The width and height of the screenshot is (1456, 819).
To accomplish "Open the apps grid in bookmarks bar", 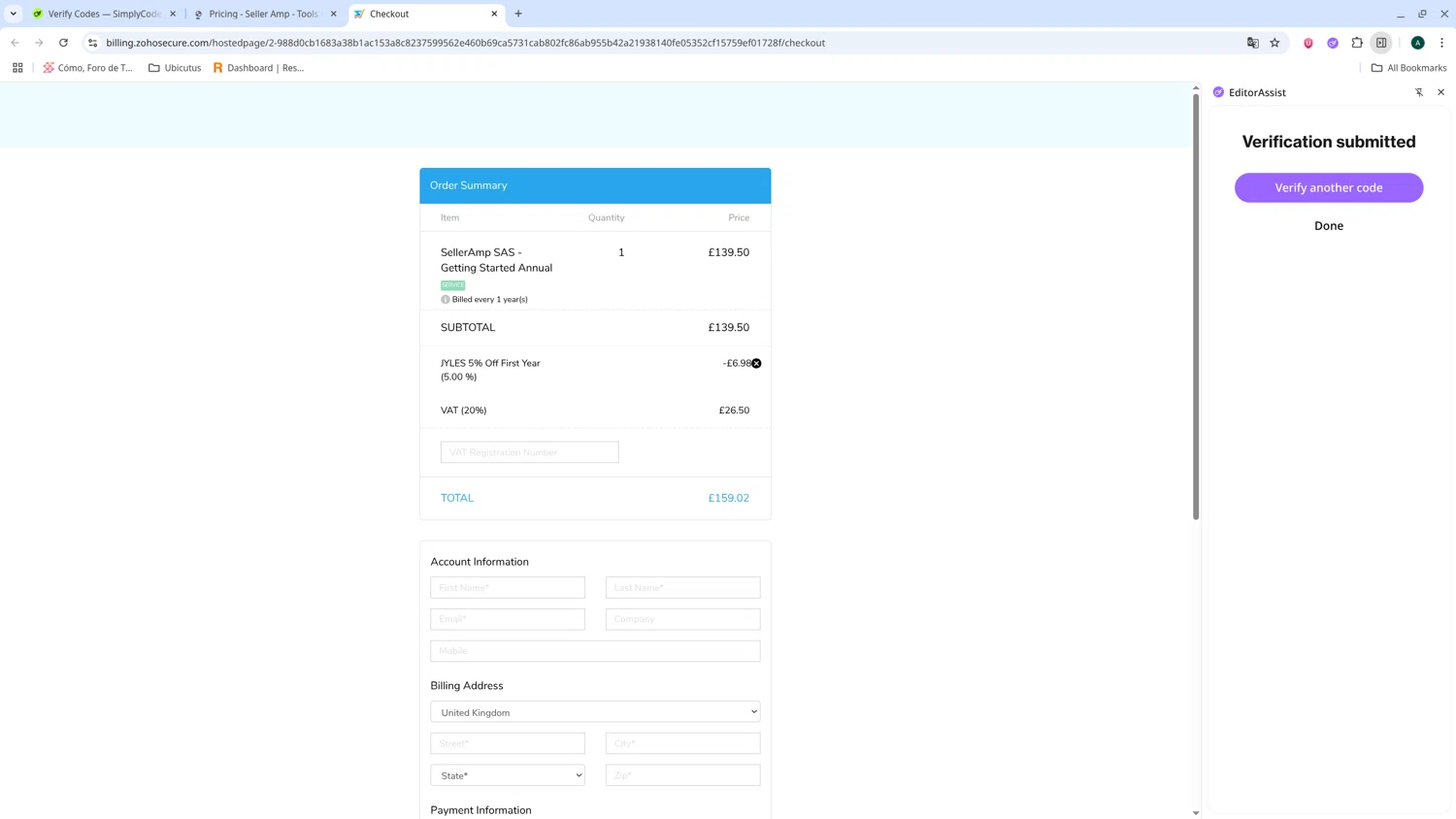I will click(x=17, y=68).
